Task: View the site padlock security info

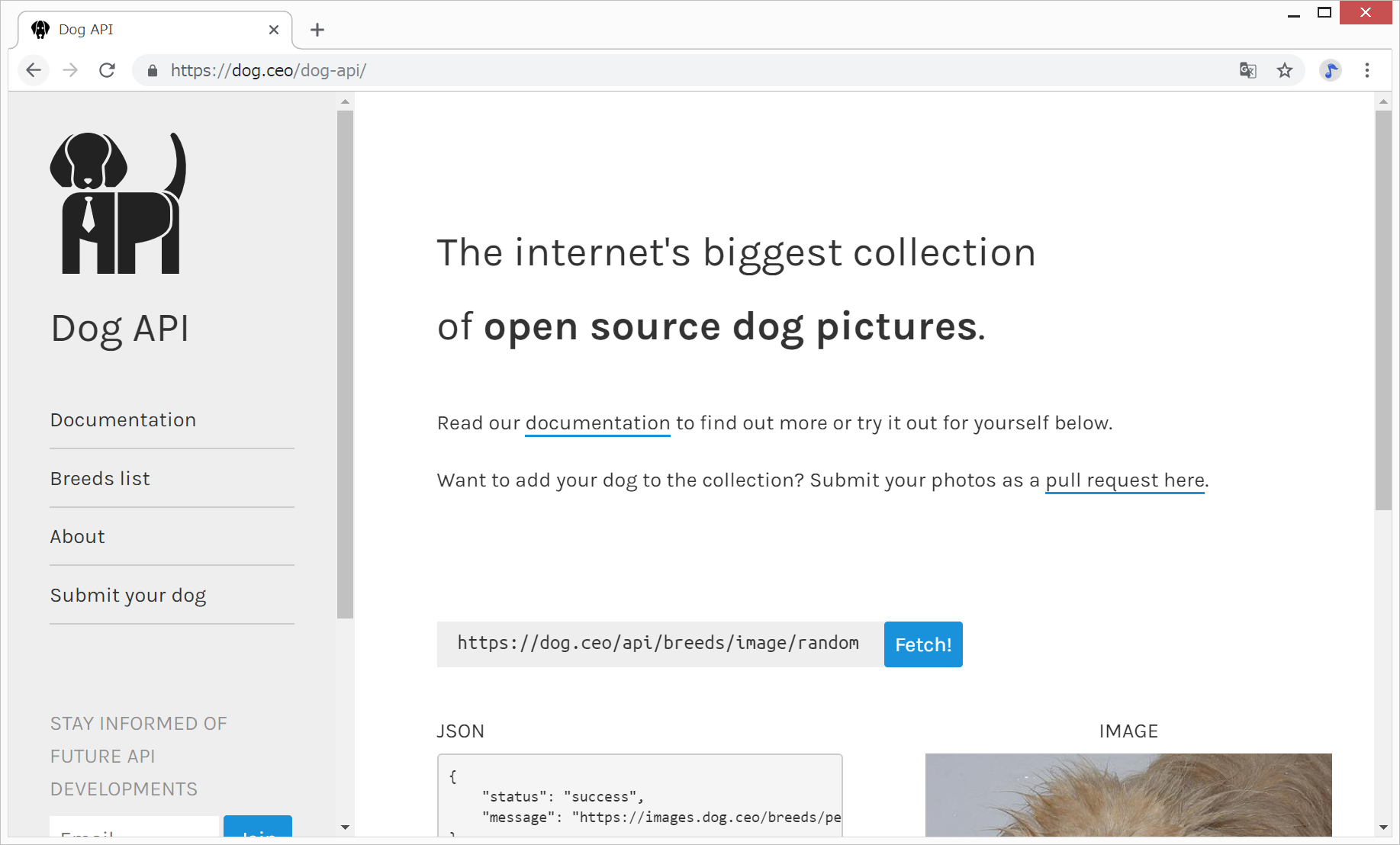Action: click(153, 71)
